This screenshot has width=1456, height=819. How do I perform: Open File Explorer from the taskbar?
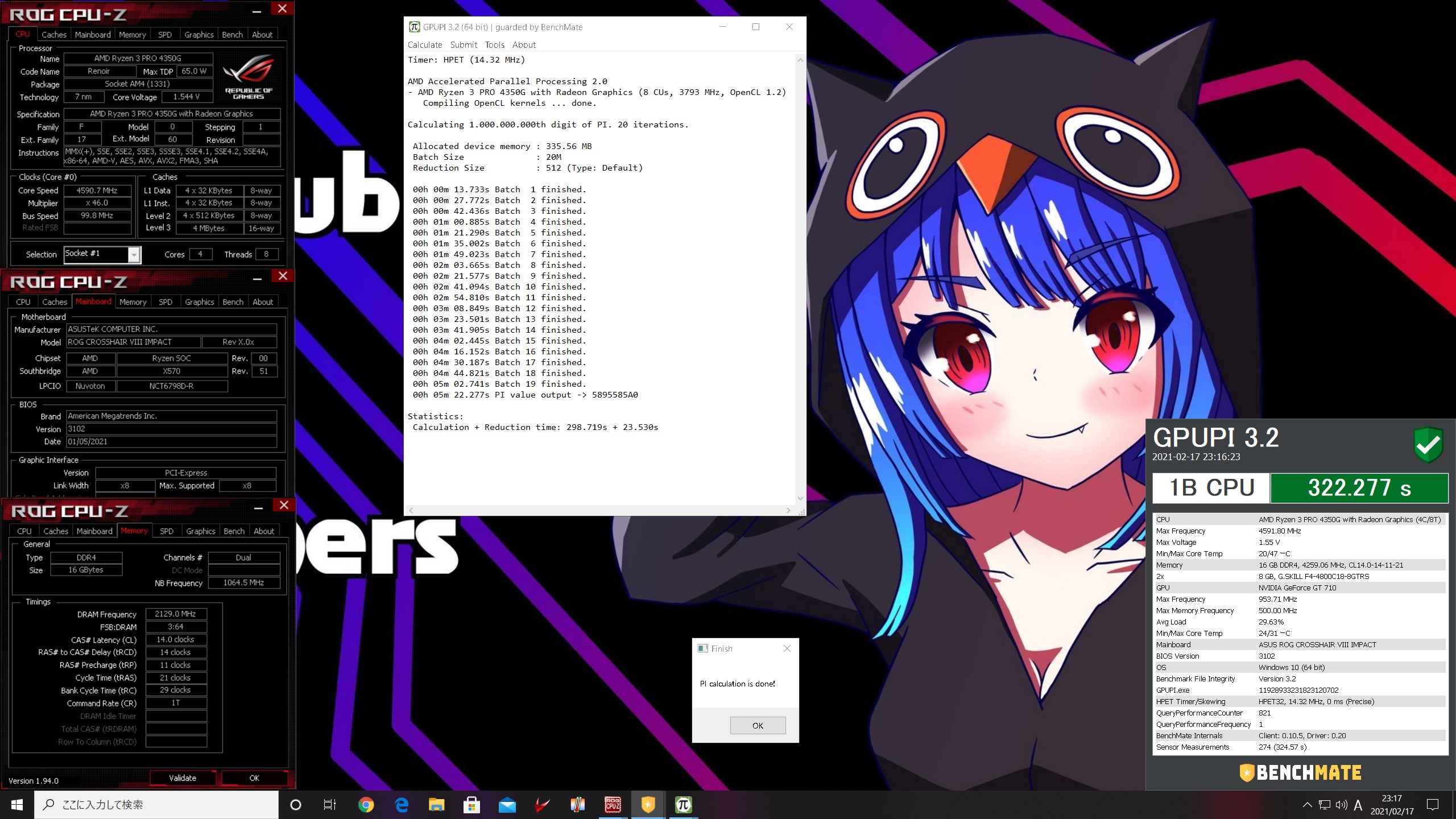(x=436, y=805)
